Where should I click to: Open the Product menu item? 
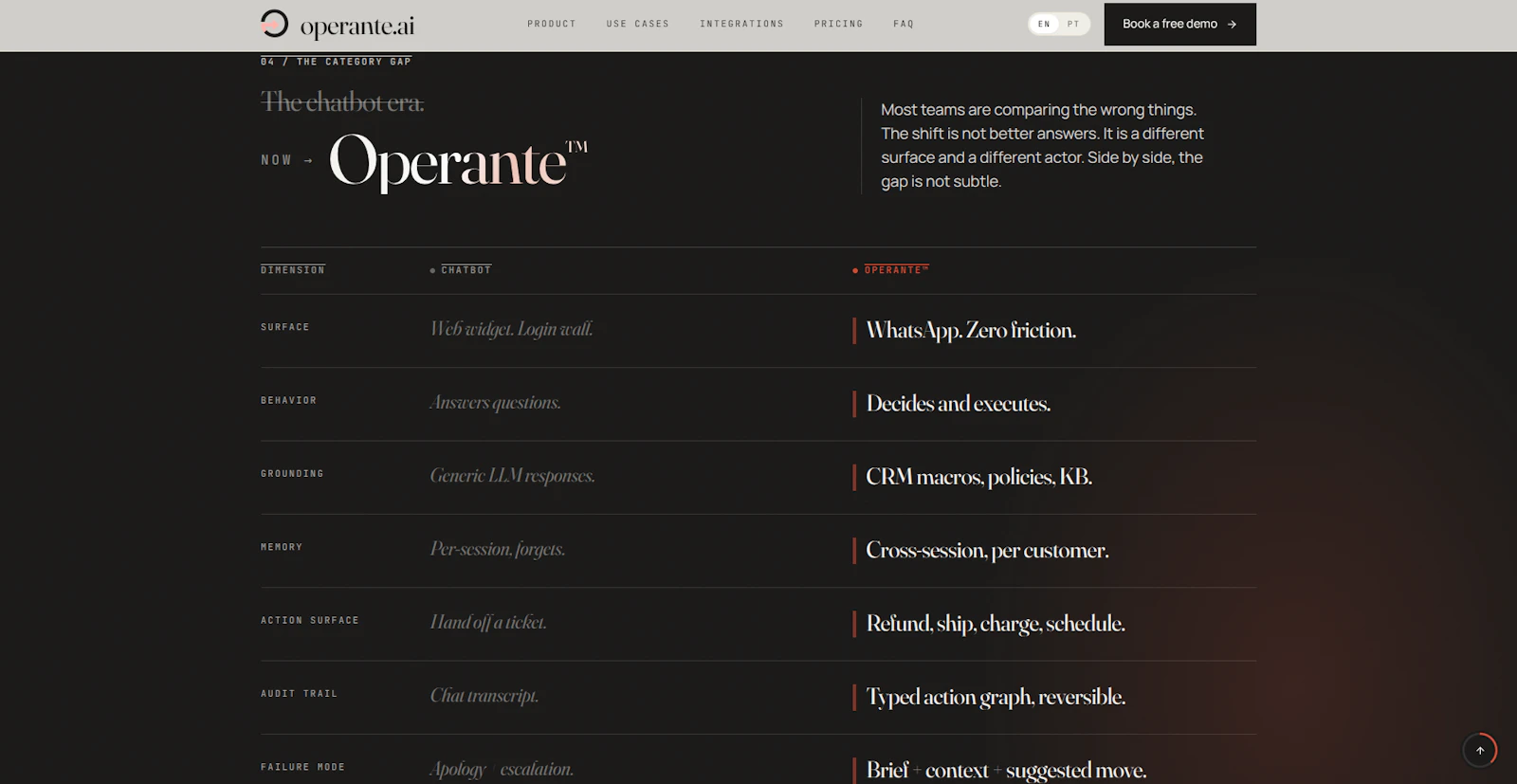pyautogui.click(x=552, y=24)
